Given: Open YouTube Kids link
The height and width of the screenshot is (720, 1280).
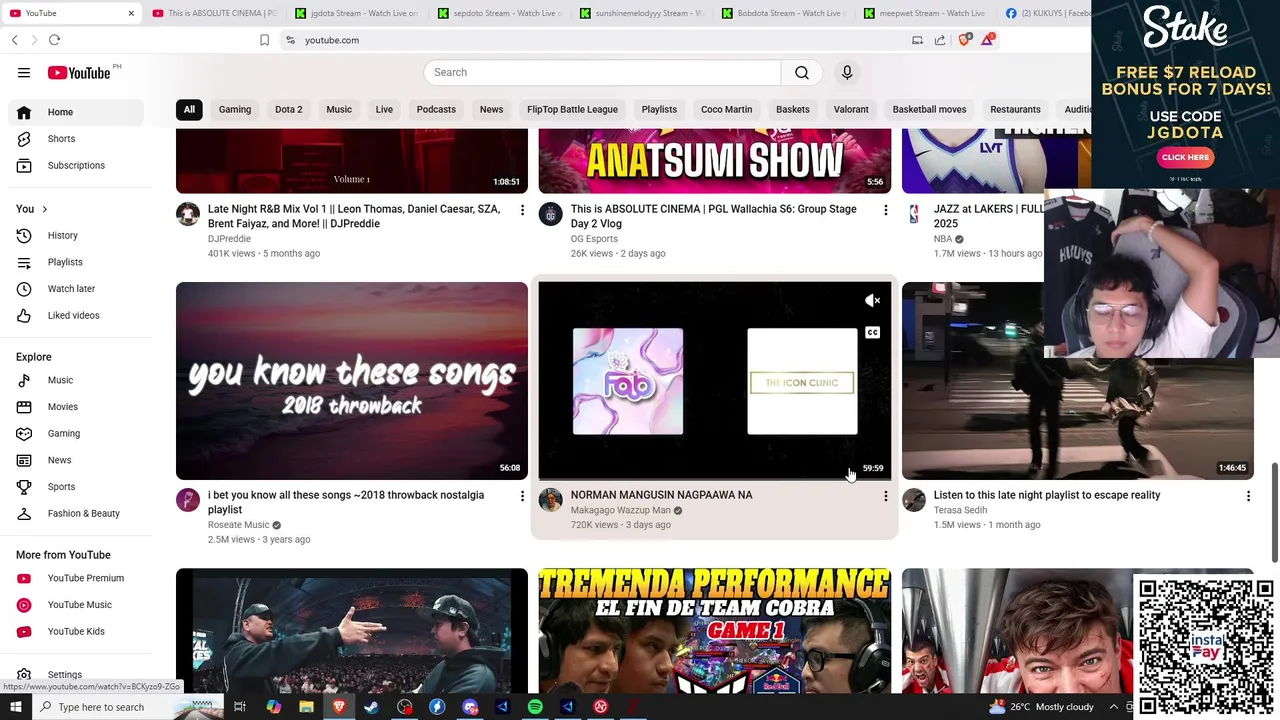Looking at the screenshot, I should (x=76, y=631).
